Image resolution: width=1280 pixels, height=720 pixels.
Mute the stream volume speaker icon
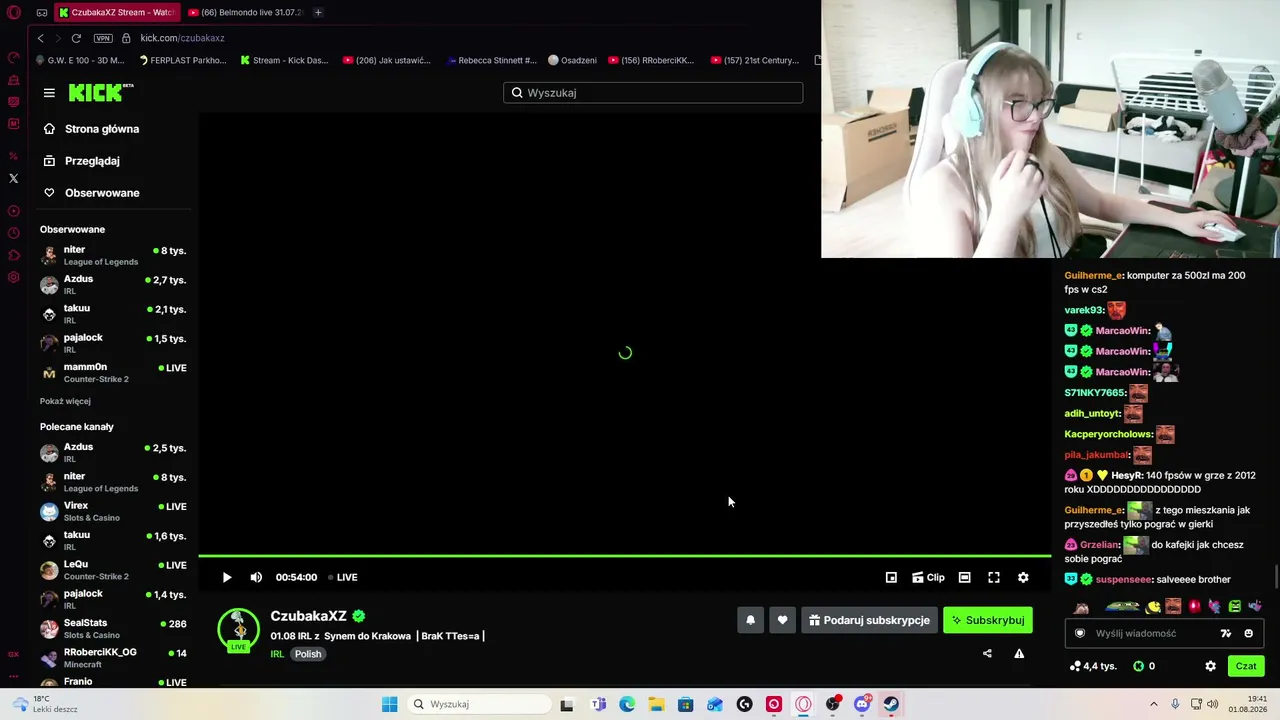256,577
